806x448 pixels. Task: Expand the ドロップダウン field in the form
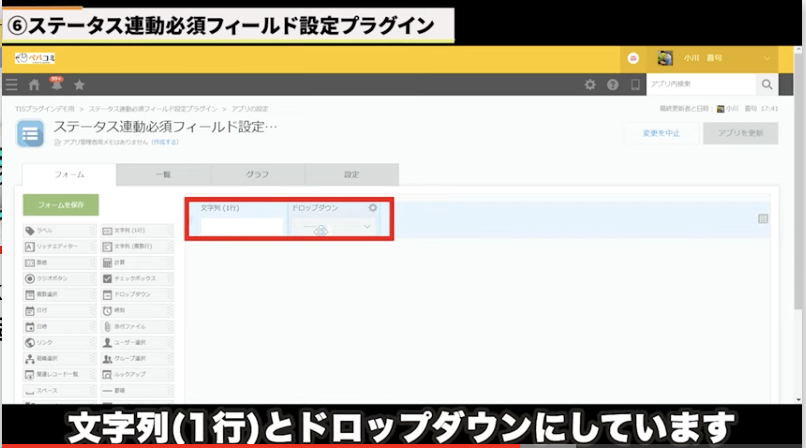tap(367, 227)
